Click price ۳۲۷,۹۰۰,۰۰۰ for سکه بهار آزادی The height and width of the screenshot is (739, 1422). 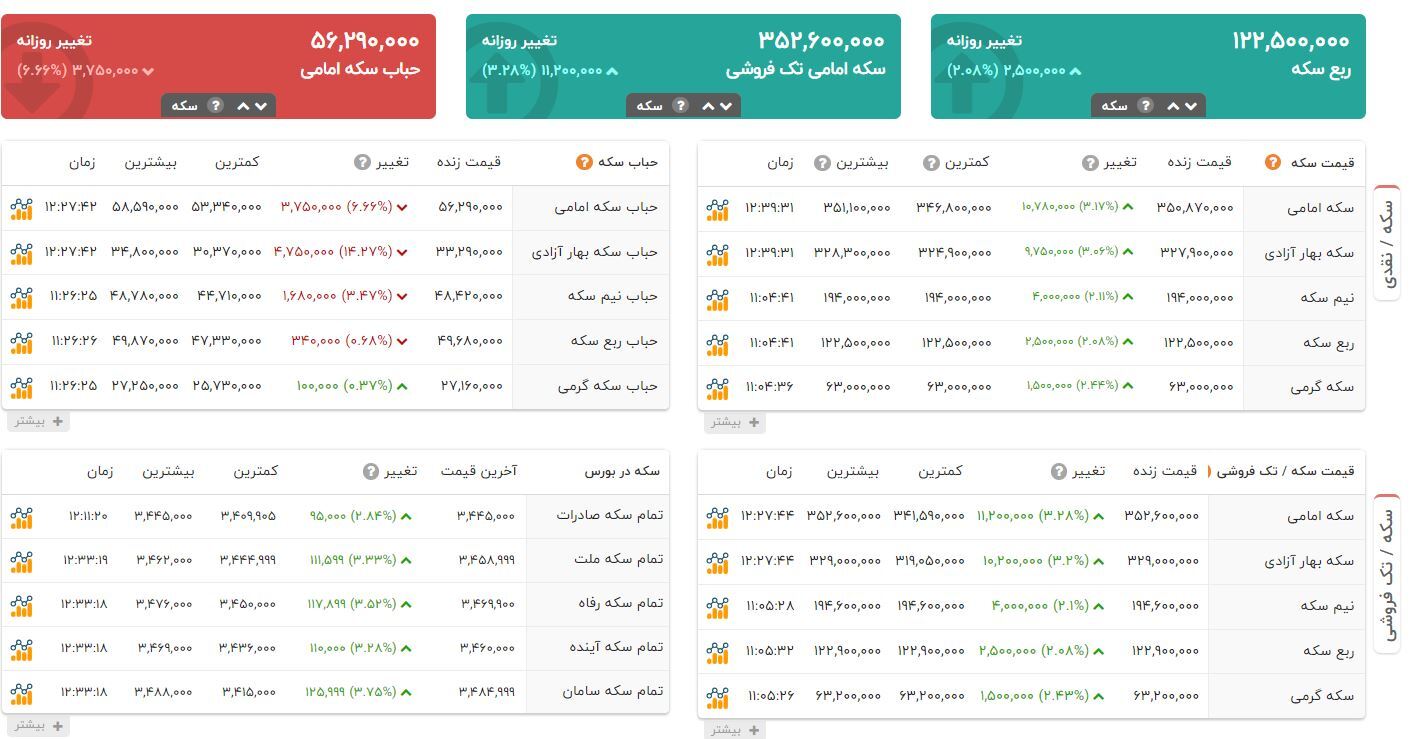point(1196,253)
